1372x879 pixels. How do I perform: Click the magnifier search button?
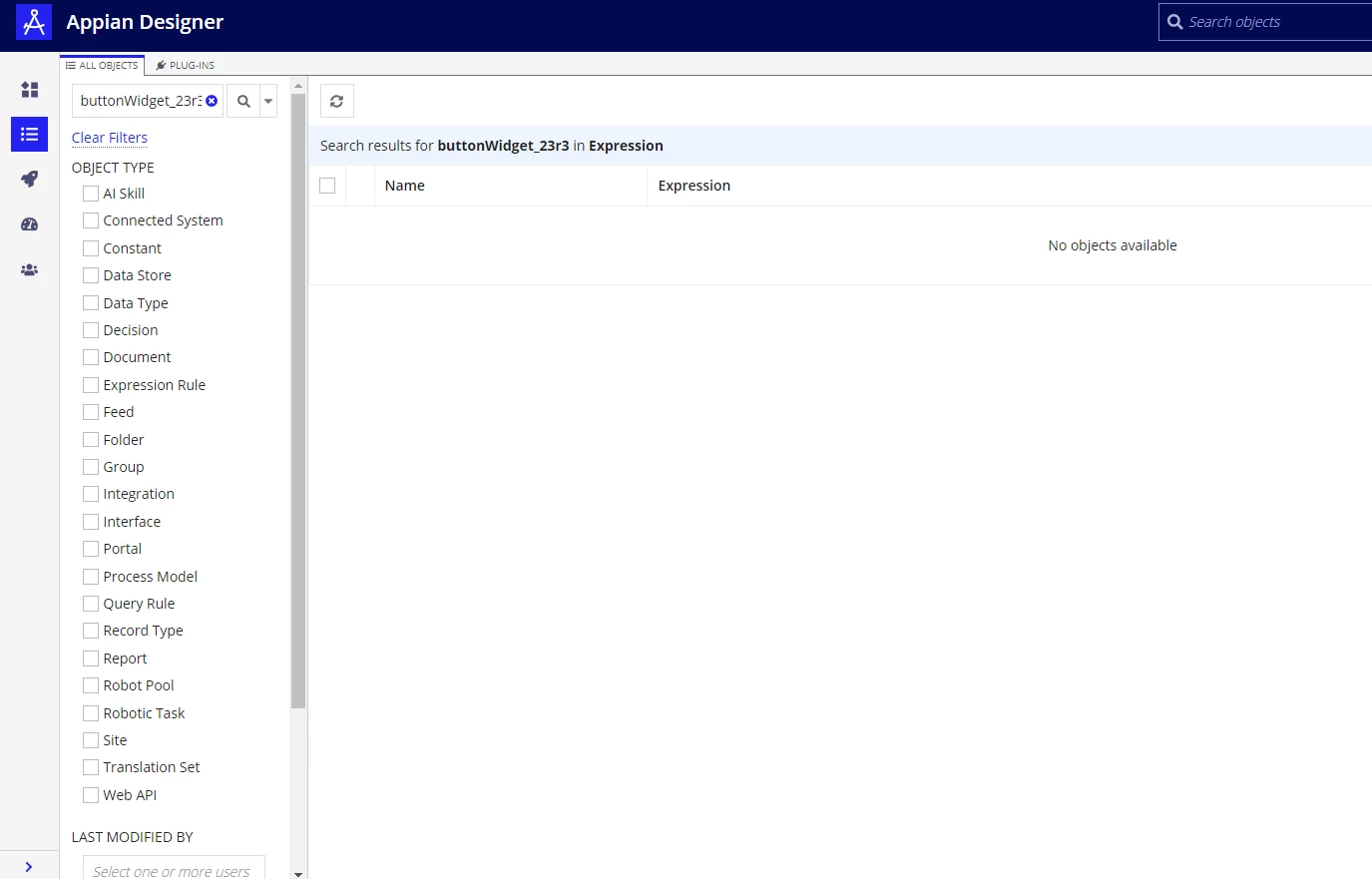[x=243, y=101]
